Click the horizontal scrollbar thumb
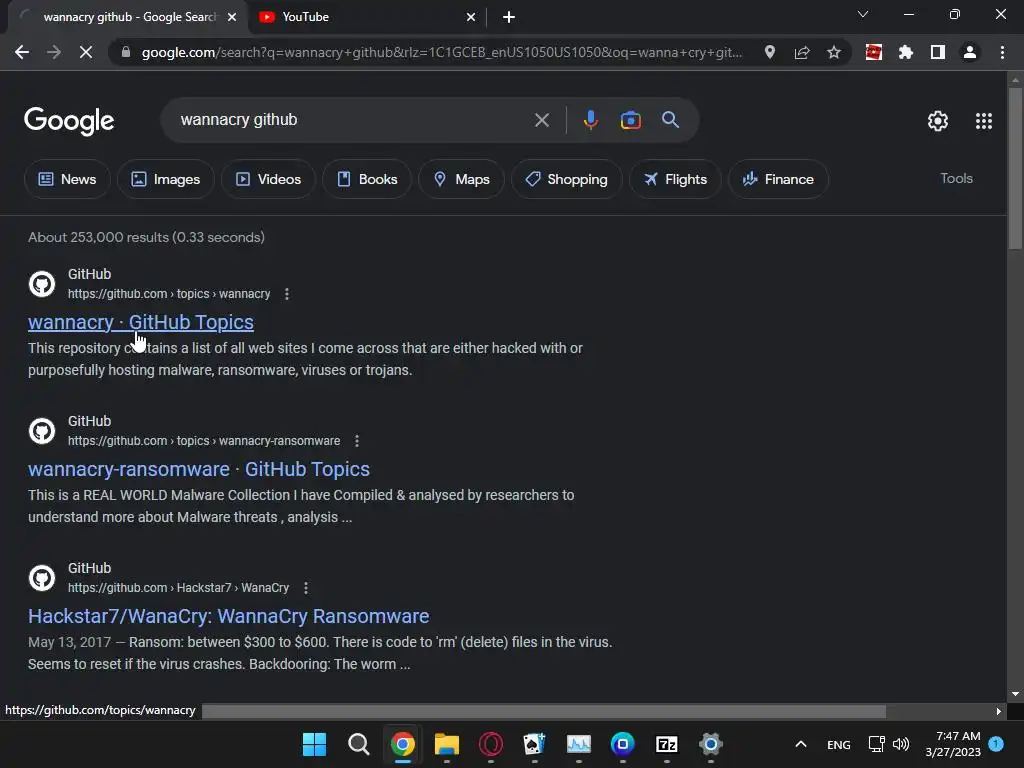 pyautogui.click(x=544, y=711)
